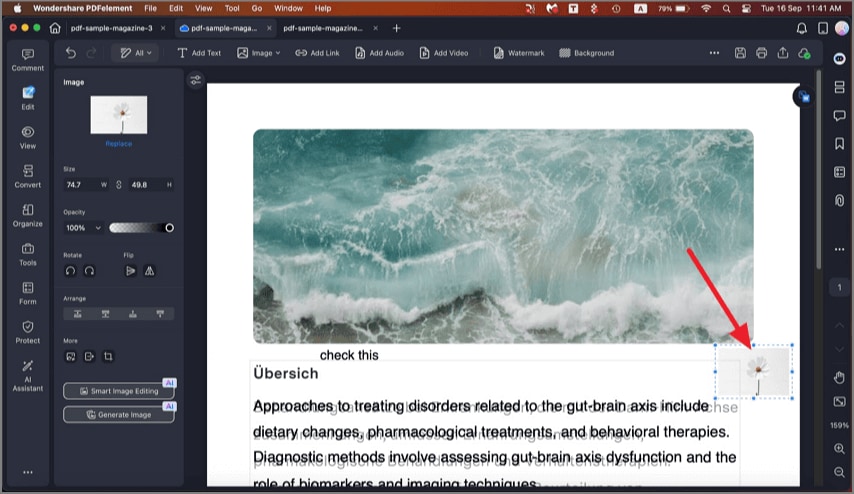Click the crop image icon under More

[108, 356]
